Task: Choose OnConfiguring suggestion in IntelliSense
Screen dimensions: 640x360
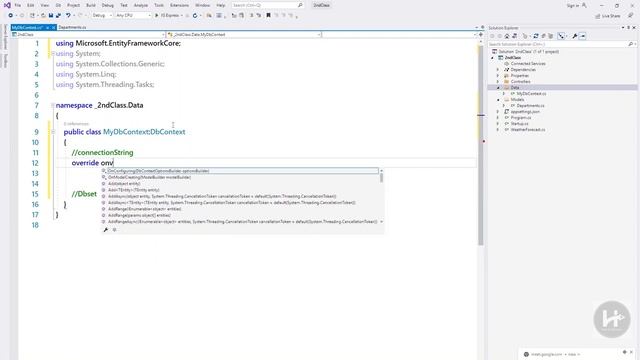Action: [240, 171]
